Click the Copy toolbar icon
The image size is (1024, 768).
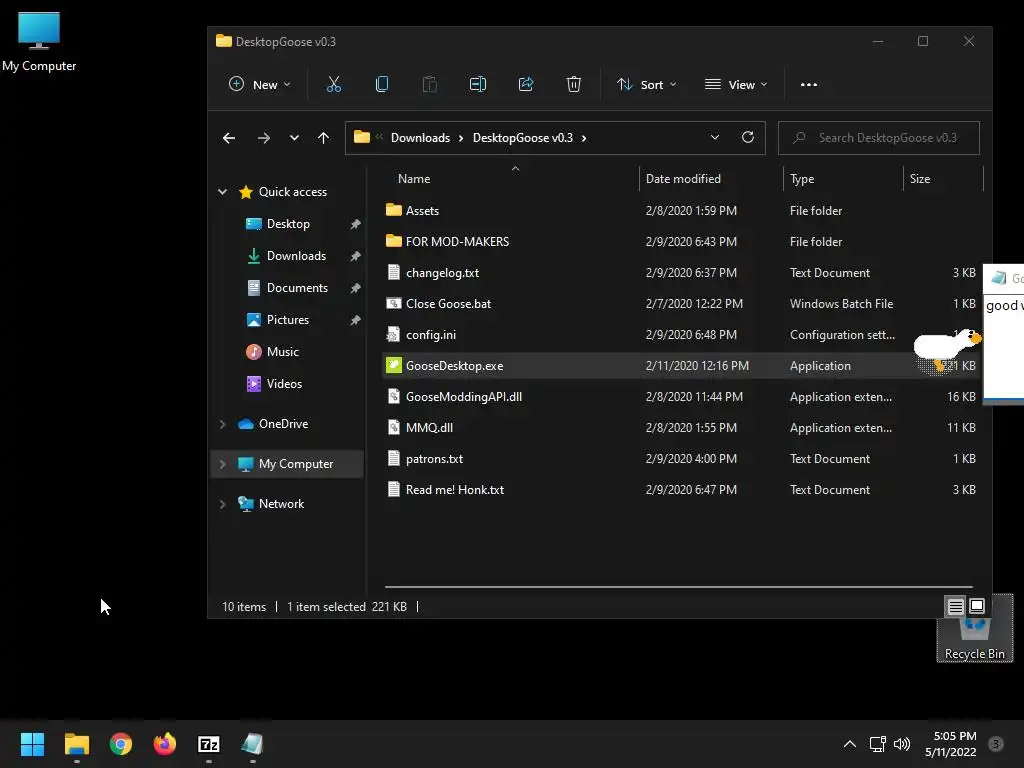click(382, 84)
